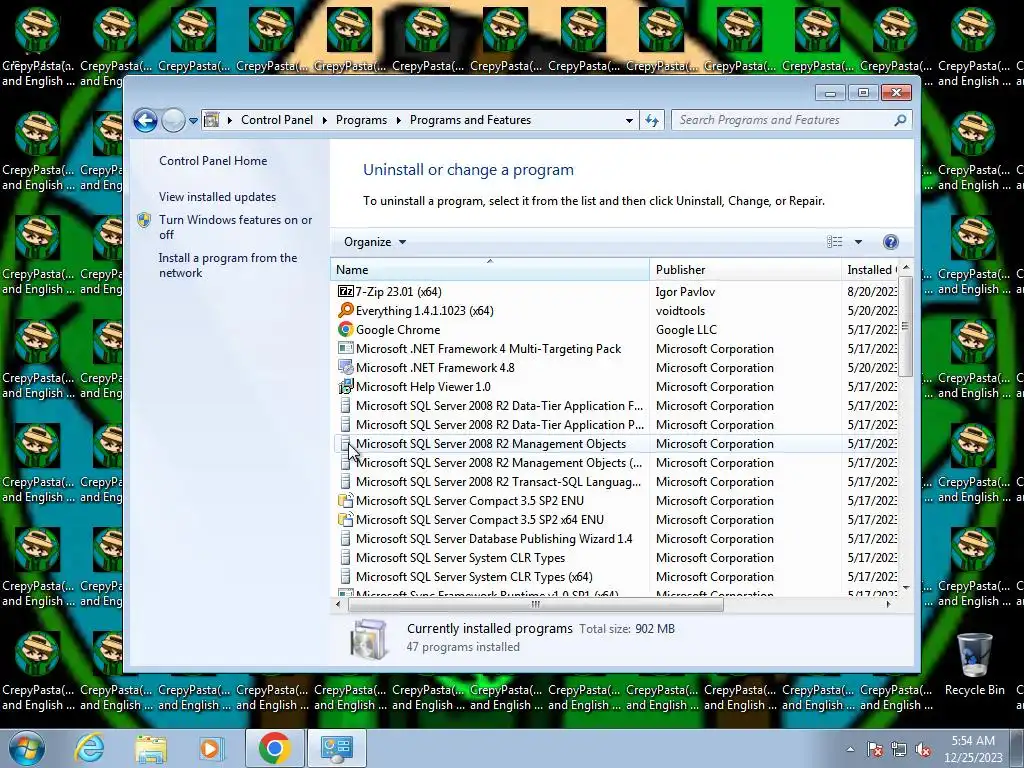Click the scroll down arrow of list
The height and width of the screenshot is (768, 1024).
(905, 588)
